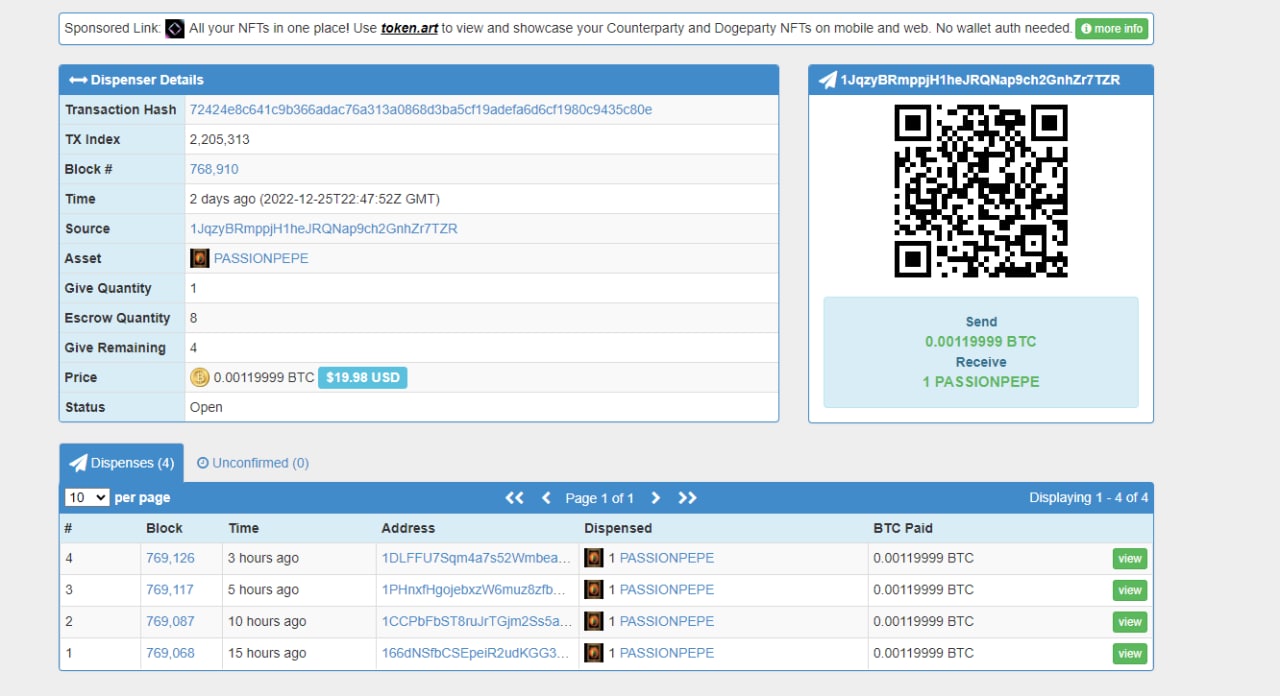
Task: Click the green more info button
Action: click(x=1112, y=29)
